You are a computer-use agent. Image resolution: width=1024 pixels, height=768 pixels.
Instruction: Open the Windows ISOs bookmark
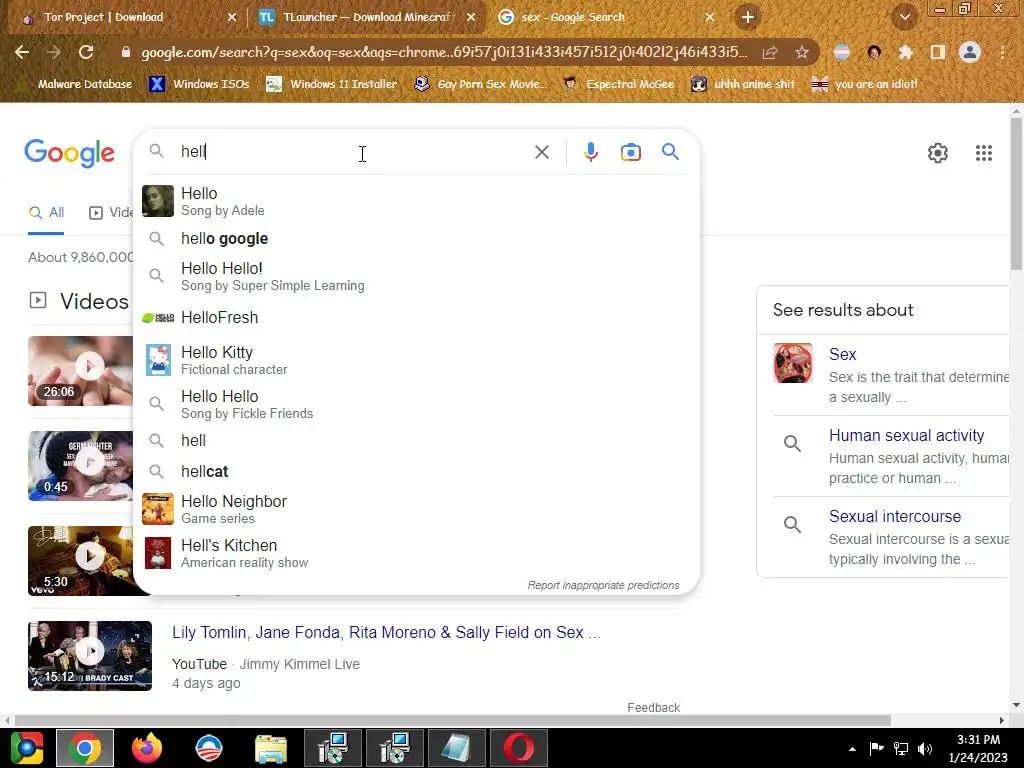point(199,84)
